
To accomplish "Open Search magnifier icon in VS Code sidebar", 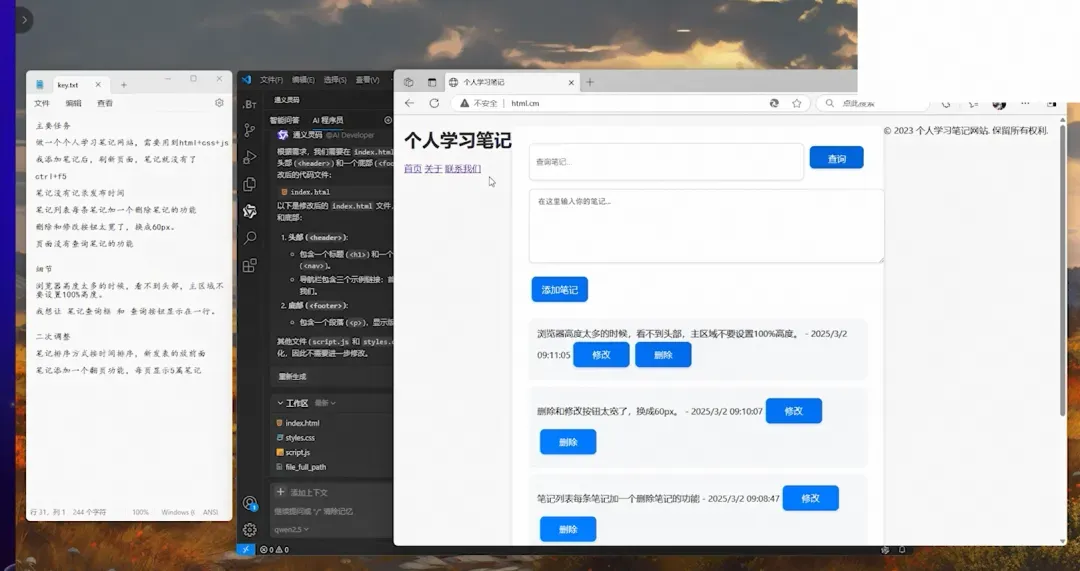I will coord(249,238).
